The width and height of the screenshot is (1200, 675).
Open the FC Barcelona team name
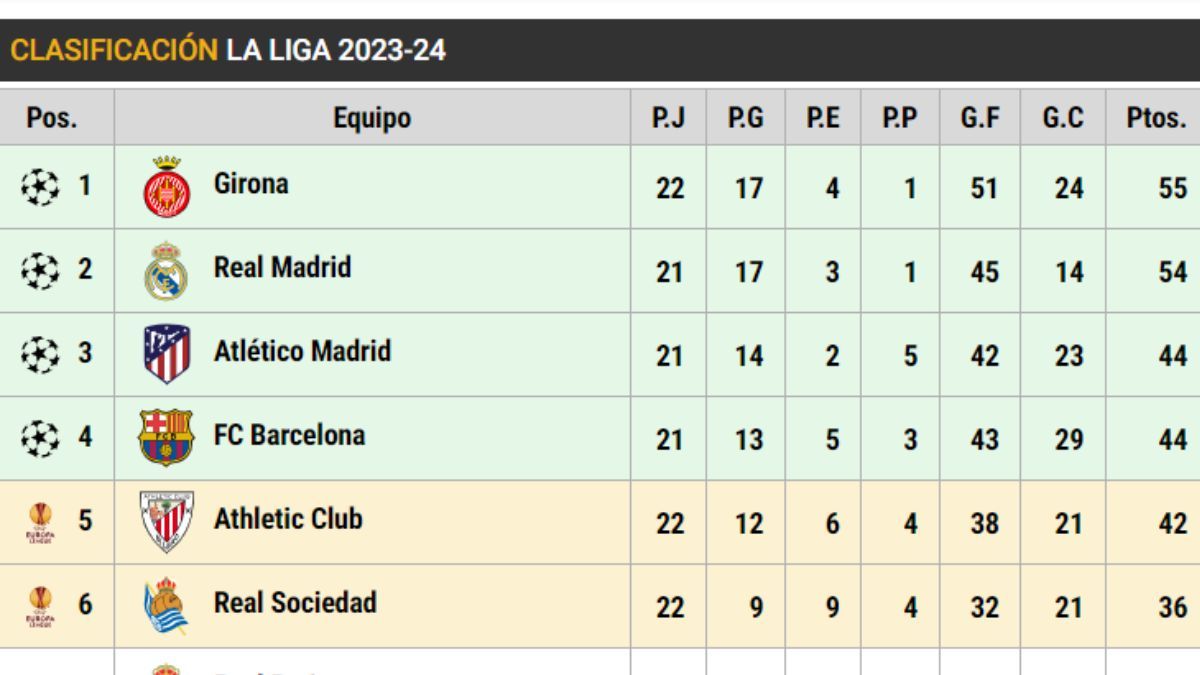pos(289,435)
